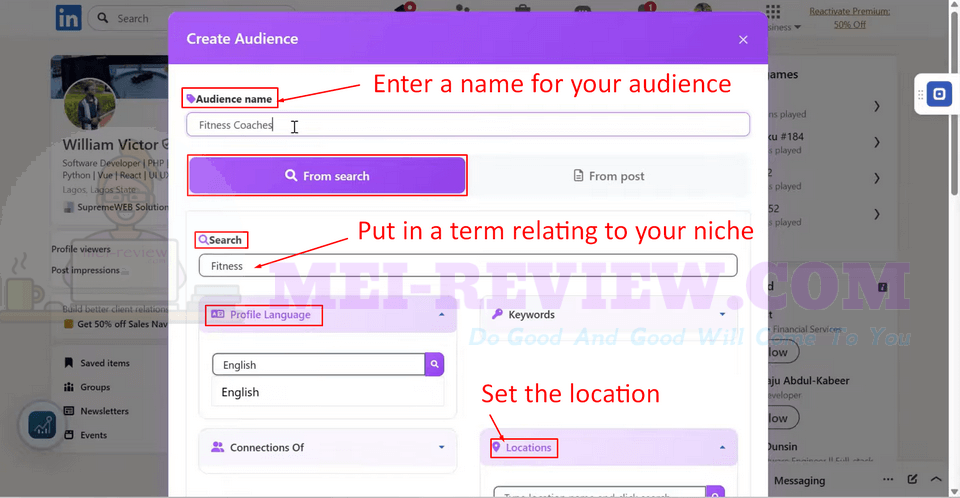Expand Messaging panel with up chevron
This screenshot has width=960, height=498.
click(x=936, y=480)
